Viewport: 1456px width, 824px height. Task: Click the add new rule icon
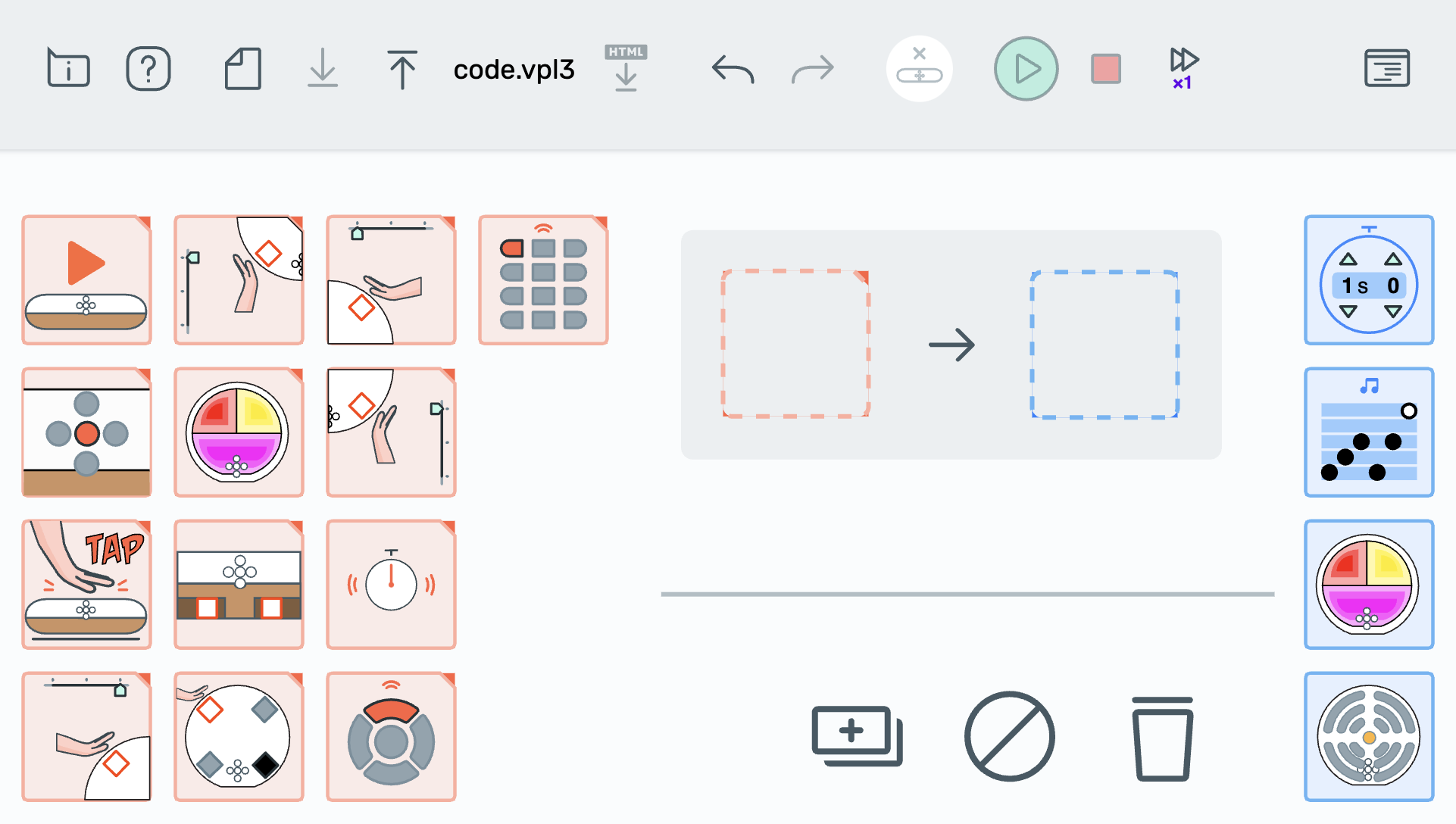point(857,735)
